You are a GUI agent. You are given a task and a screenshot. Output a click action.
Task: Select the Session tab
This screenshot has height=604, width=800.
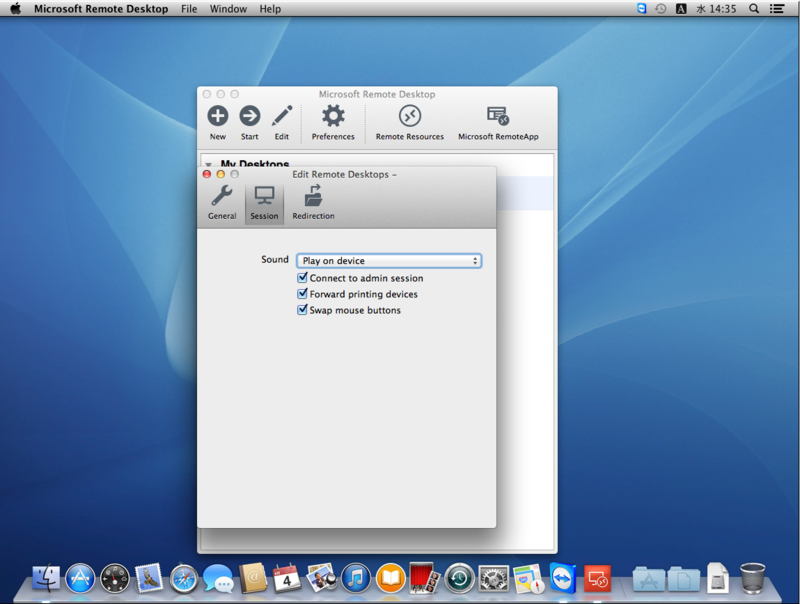[264, 203]
